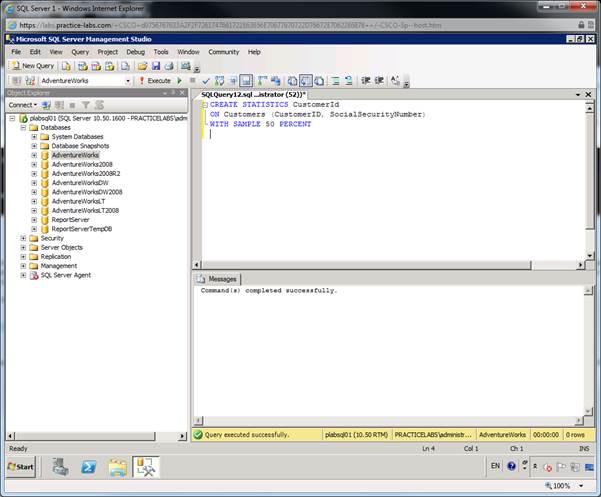Viewport: 601px width, 497px height.
Task: Open an Analysis Services MDX Query
Action: pyautogui.click(x=82, y=66)
